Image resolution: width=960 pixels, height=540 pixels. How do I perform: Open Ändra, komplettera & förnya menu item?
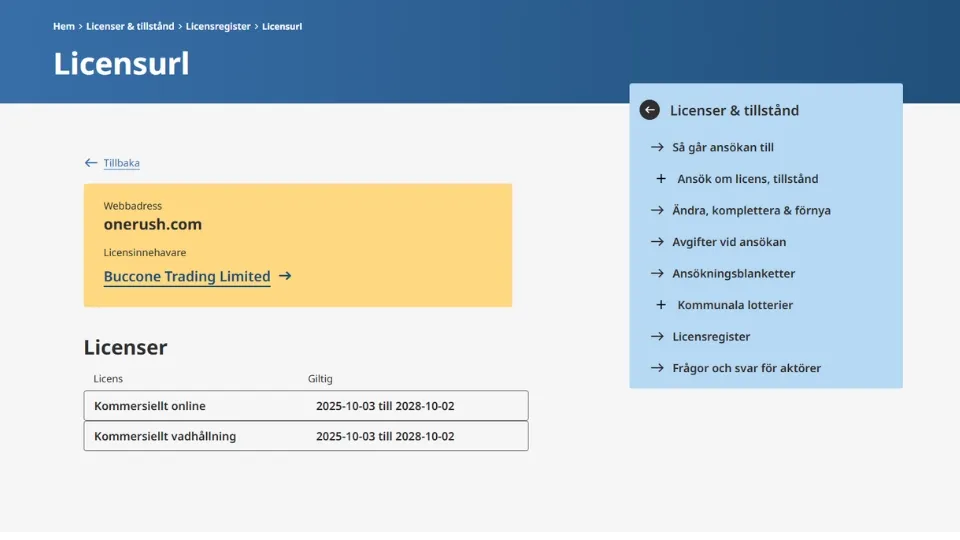[751, 210]
